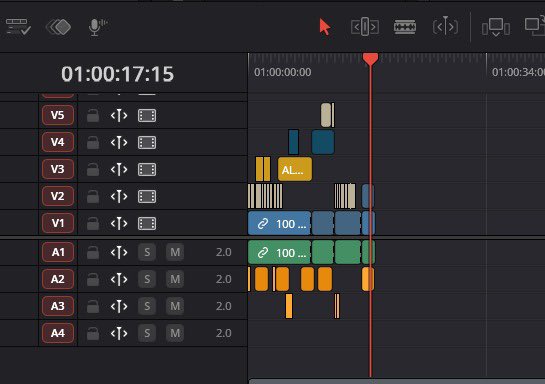Screen dimensions: 545x384
Task: Select the blue linked 100 clip on V1
Action: tap(279, 223)
